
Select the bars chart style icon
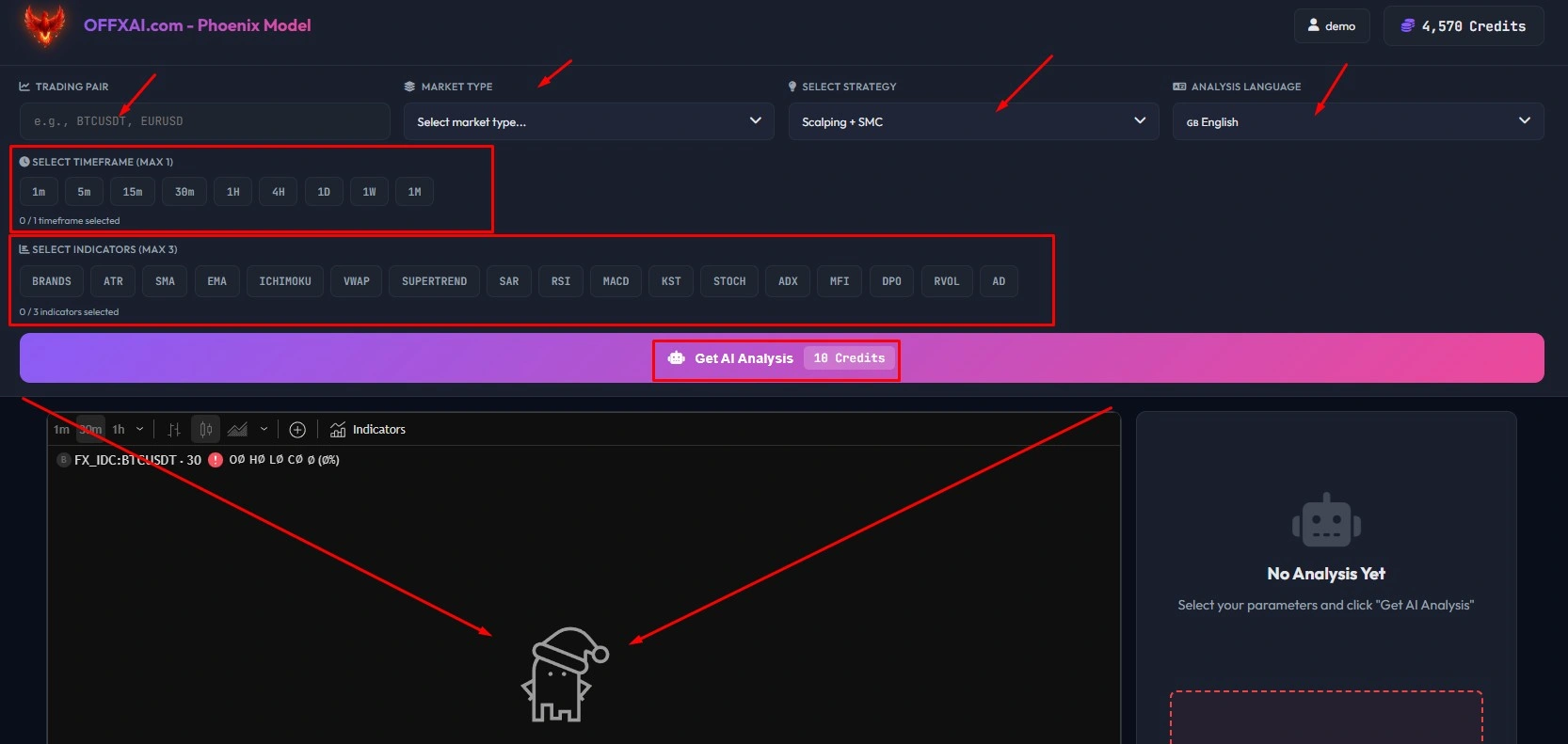(x=174, y=430)
